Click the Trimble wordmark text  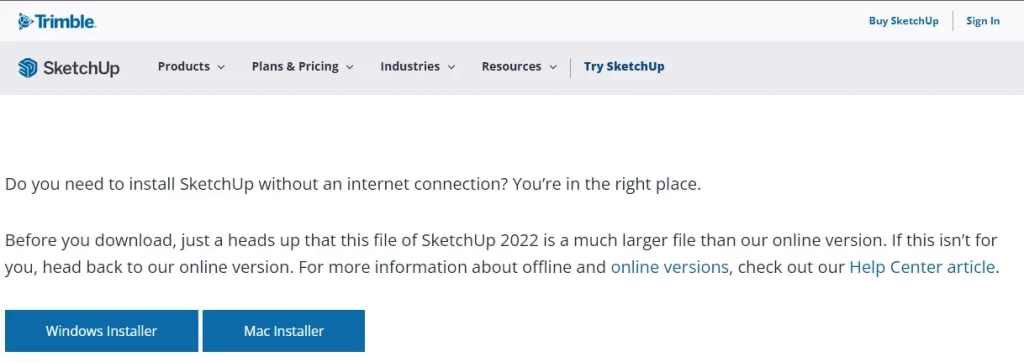(x=65, y=22)
